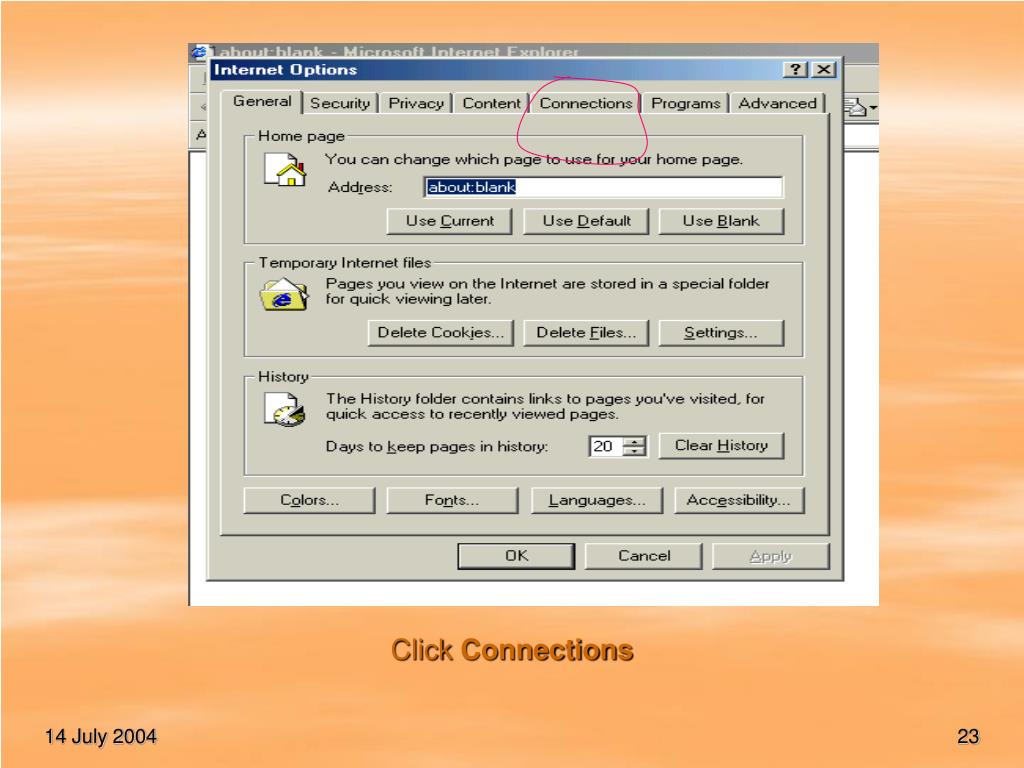Screen dimensions: 1024x768
Task: Go to the Programs tab
Action: pyautogui.click(x=686, y=103)
